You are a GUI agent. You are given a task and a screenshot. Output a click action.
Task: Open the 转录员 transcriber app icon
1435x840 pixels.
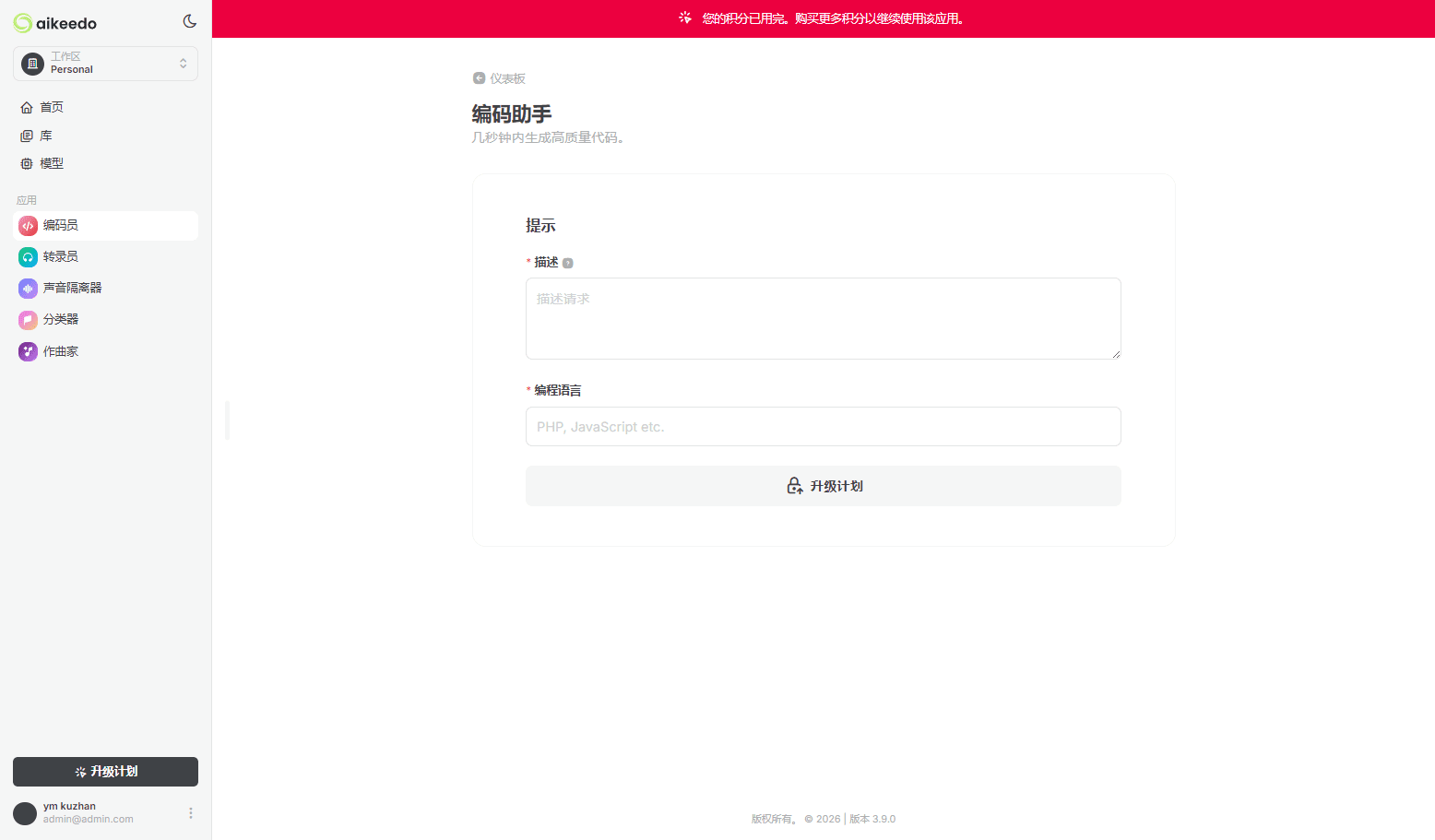[27, 256]
